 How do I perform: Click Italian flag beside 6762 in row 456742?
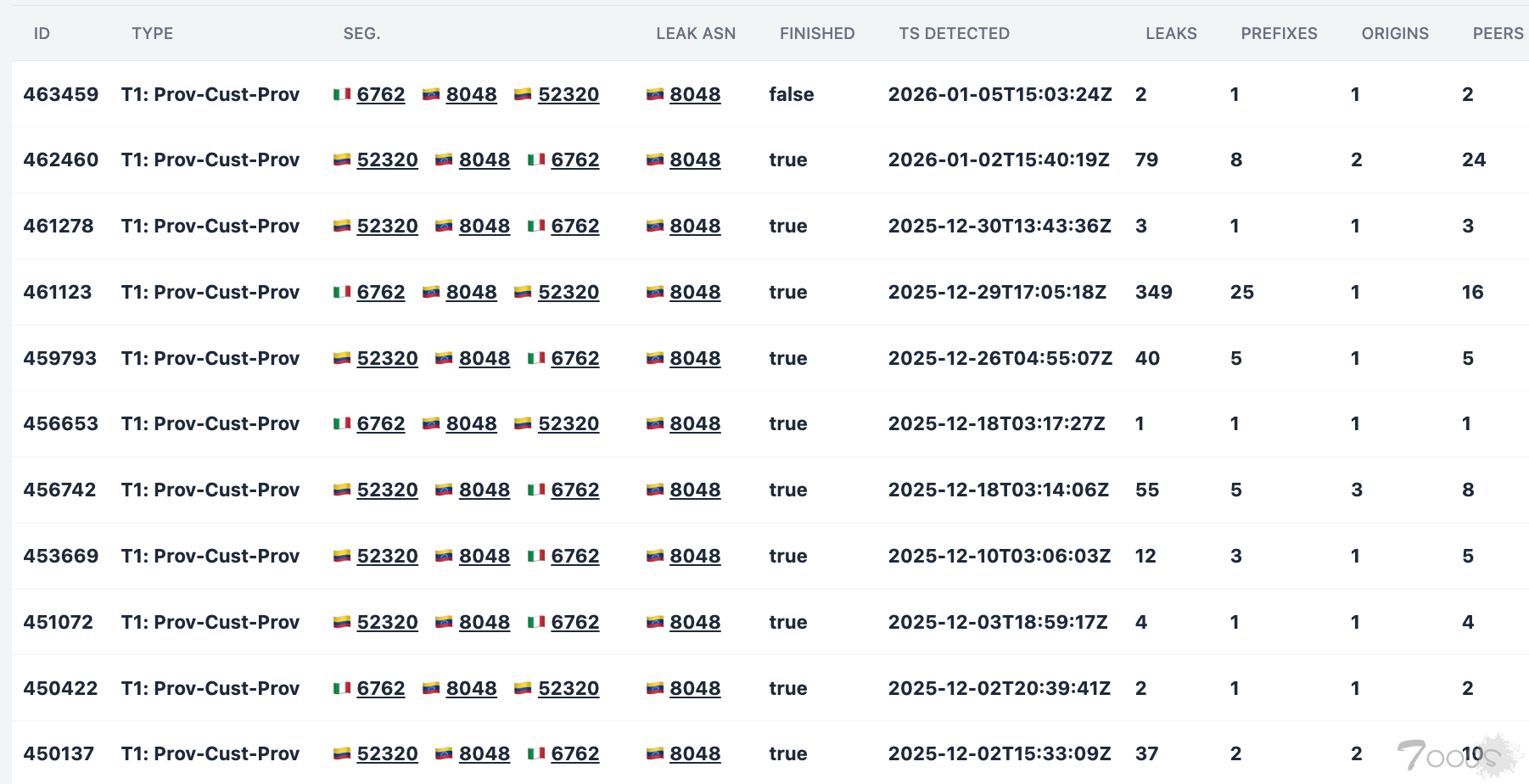tap(536, 490)
